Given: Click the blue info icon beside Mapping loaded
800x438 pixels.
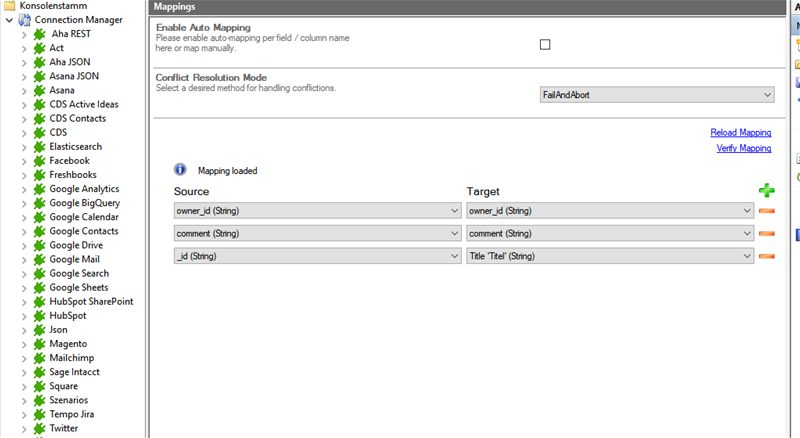Looking at the screenshot, I should pyautogui.click(x=181, y=171).
